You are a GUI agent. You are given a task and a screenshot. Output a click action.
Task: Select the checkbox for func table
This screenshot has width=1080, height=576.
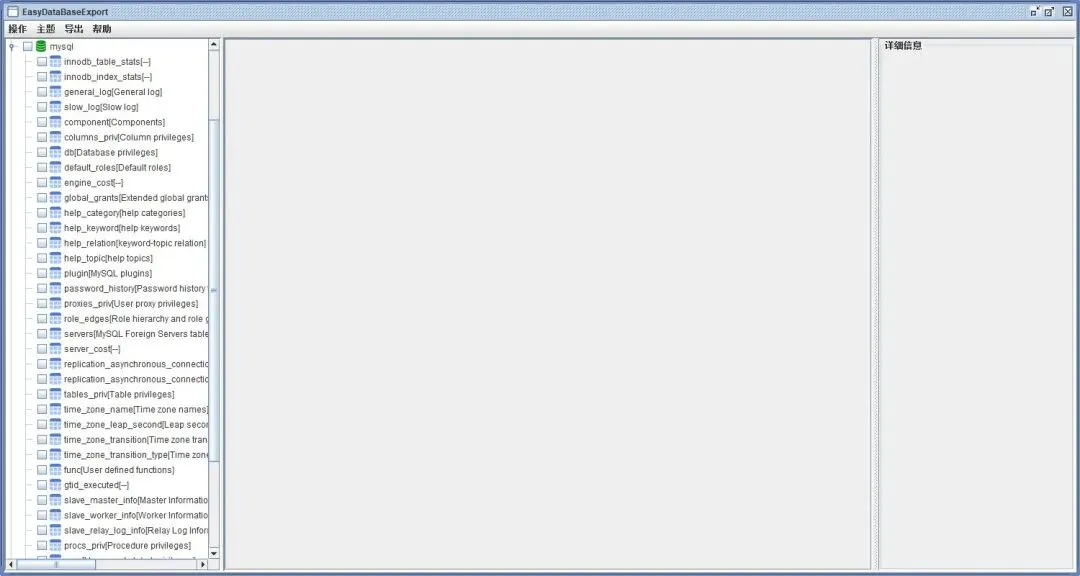pos(42,470)
